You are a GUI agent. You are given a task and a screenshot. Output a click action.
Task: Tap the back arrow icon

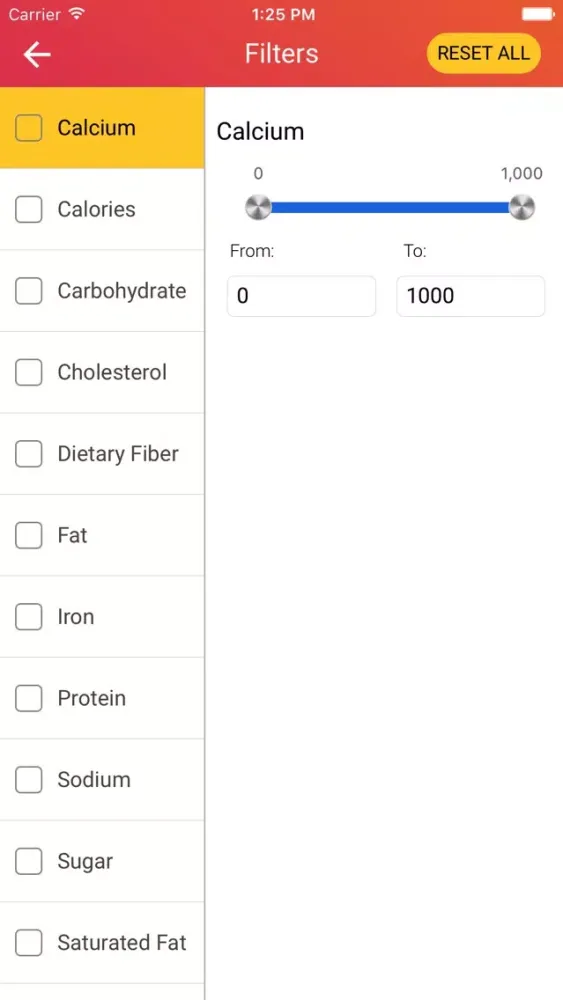[37, 54]
